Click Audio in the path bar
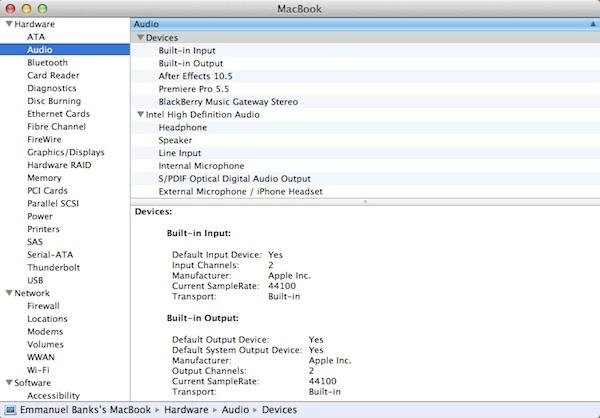Viewport: 600px width, 418px height. (x=235, y=410)
